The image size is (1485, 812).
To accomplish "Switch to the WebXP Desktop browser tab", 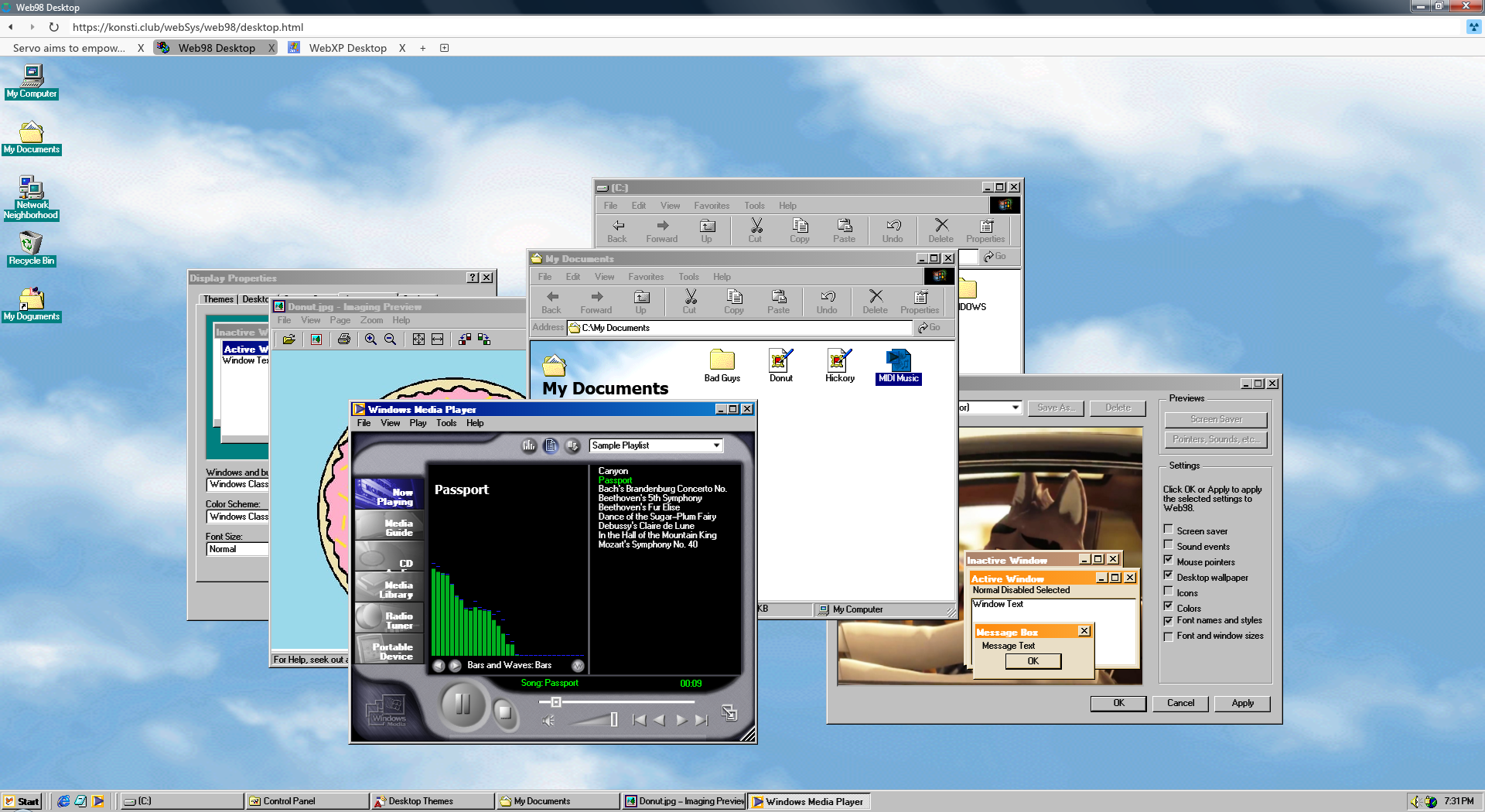I will [346, 48].
